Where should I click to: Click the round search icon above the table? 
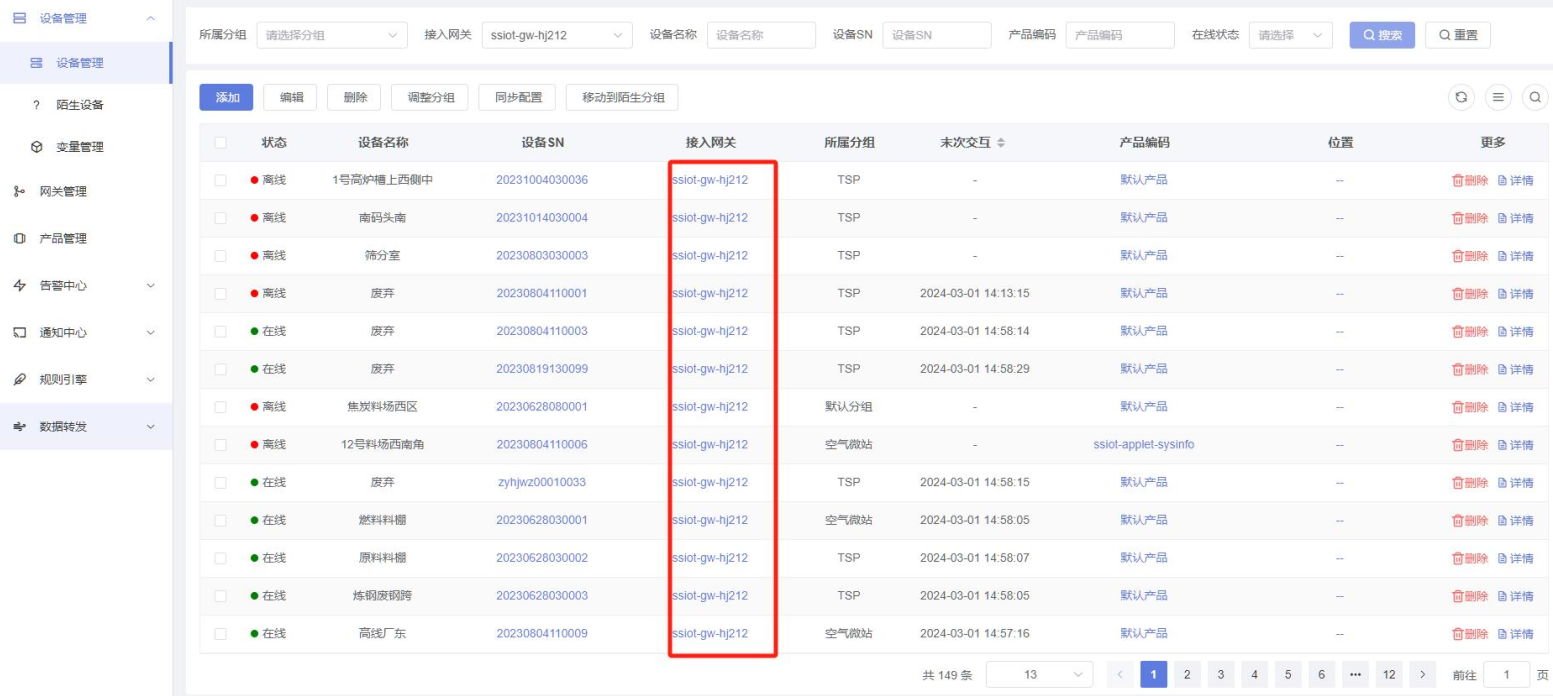(x=1533, y=97)
